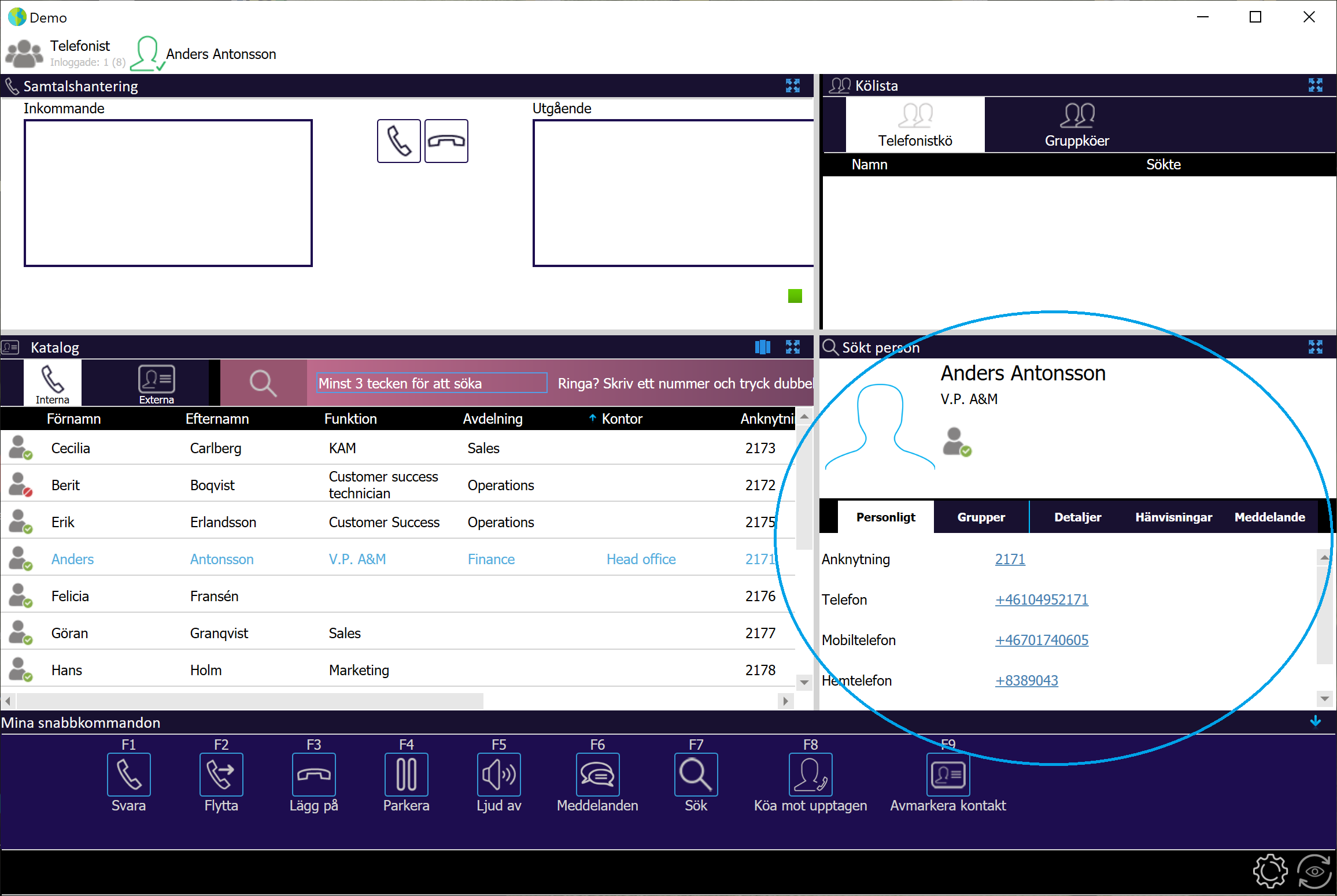This screenshot has width=1337, height=896.
Task: Select Interna catalog tab
Action: click(x=52, y=383)
